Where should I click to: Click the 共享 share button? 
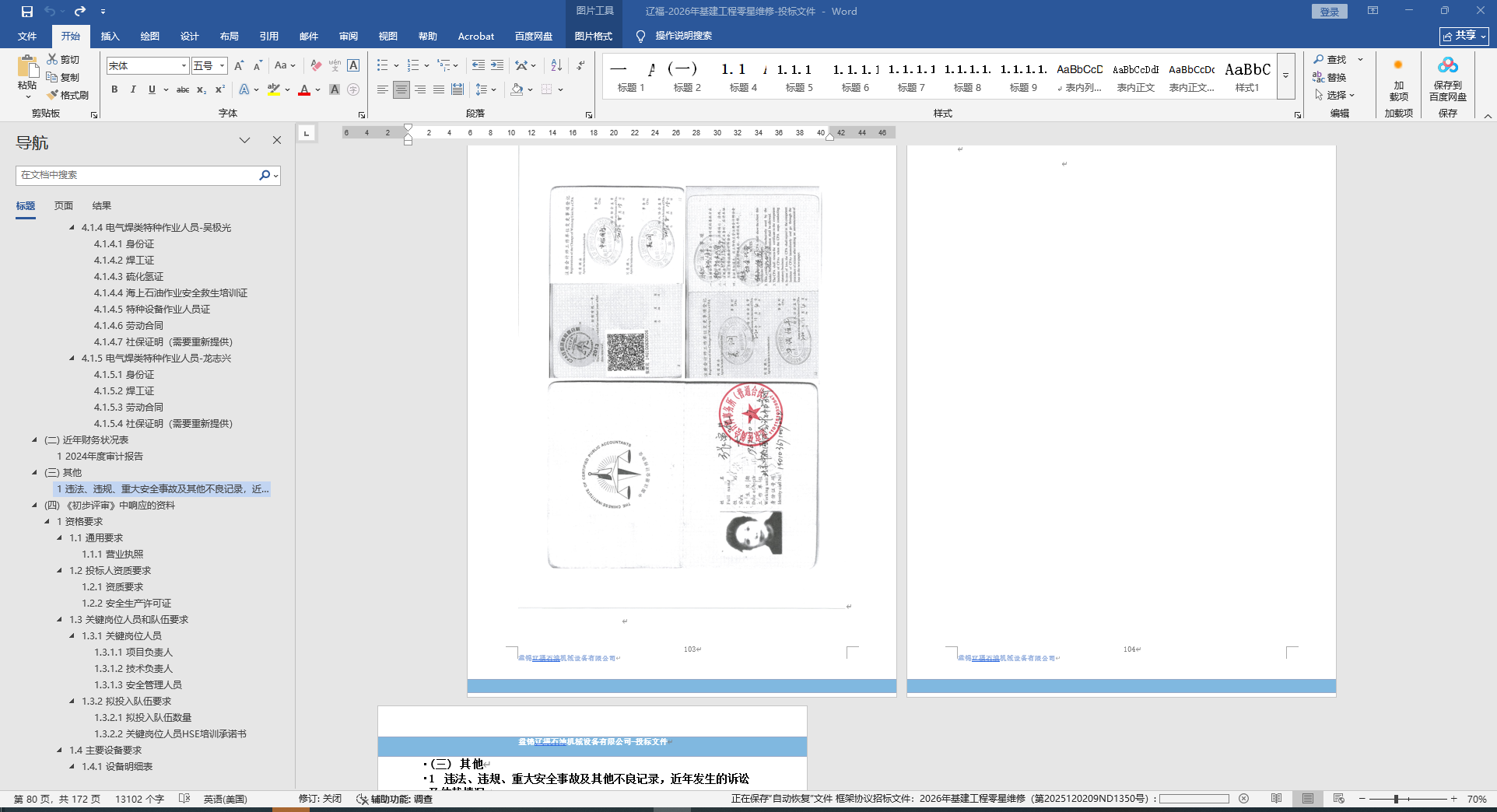(1464, 36)
